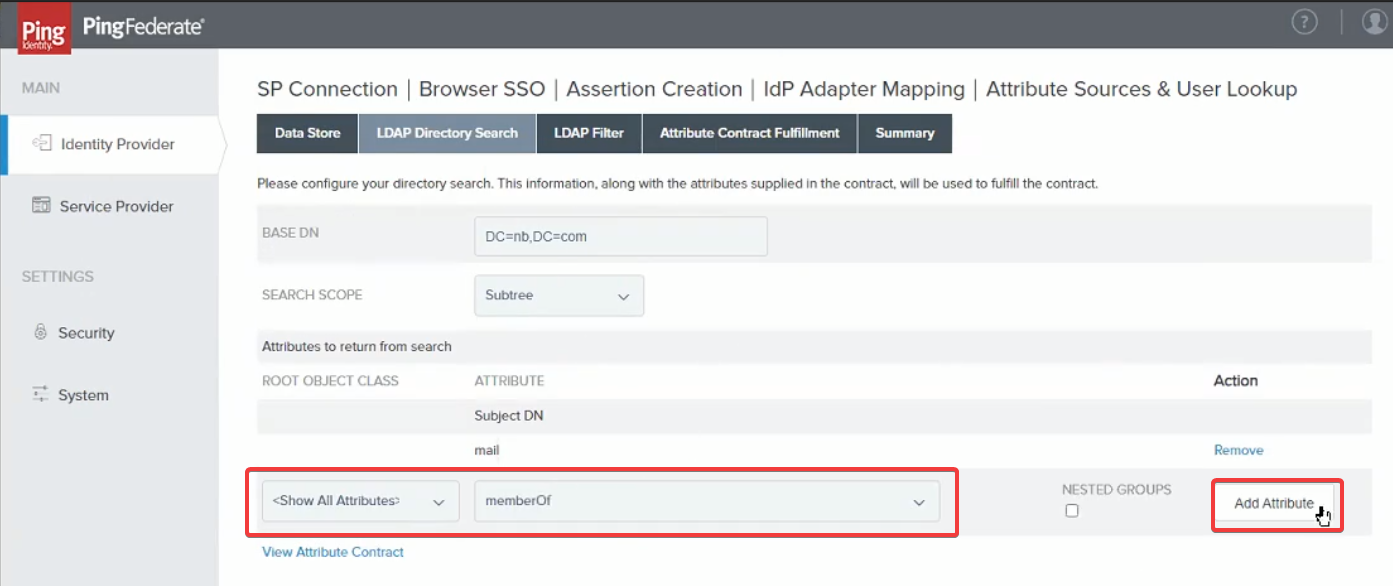Open the Security settings icon
Image resolution: width=1393 pixels, height=586 pixels.
tap(40, 332)
